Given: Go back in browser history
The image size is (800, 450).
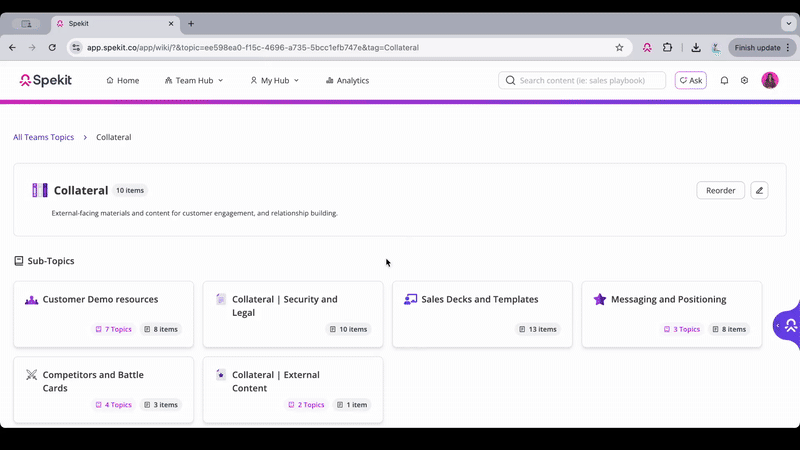Looking at the screenshot, I should point(12,47).
